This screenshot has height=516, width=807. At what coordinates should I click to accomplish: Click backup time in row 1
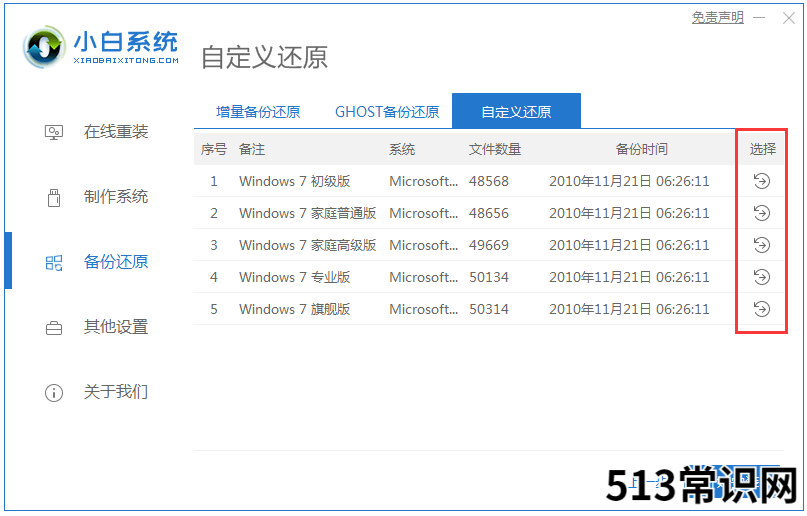(x=629, y=181)
